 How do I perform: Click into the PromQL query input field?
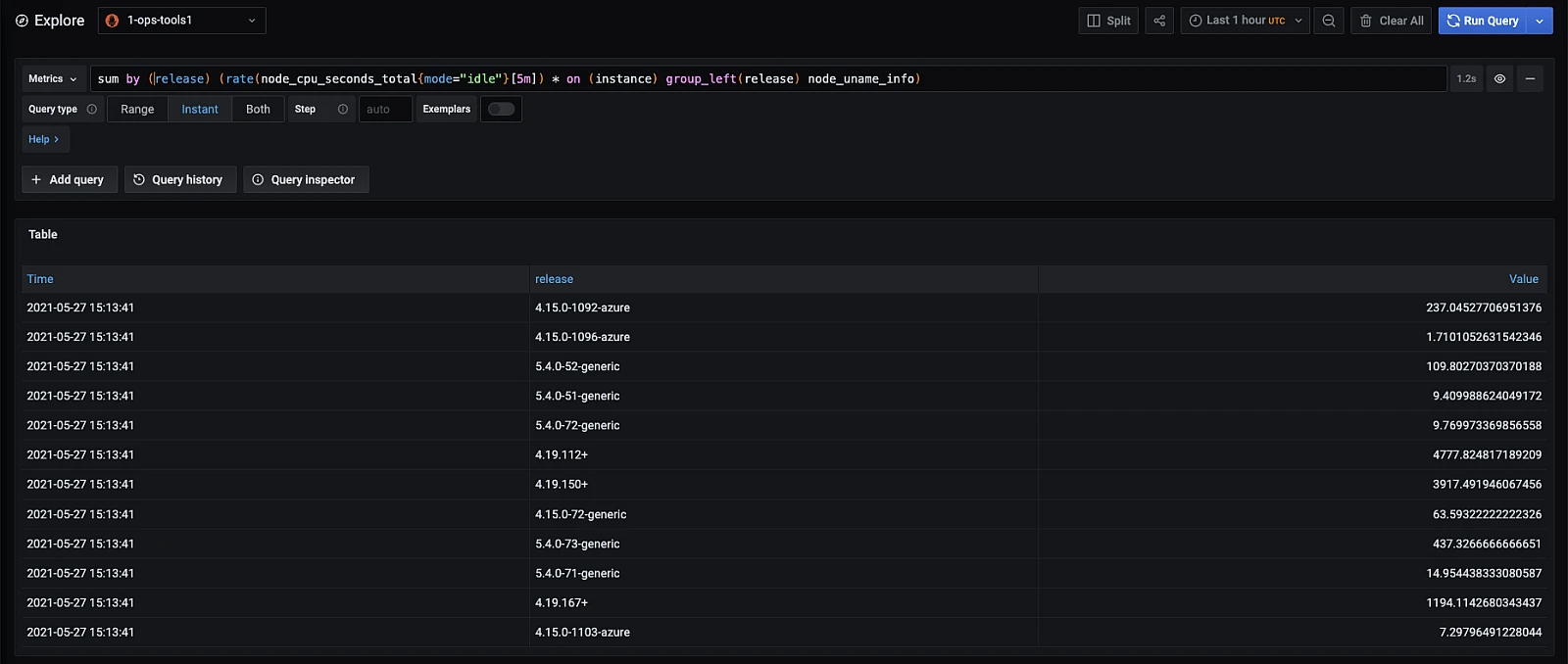click(768, 78)
